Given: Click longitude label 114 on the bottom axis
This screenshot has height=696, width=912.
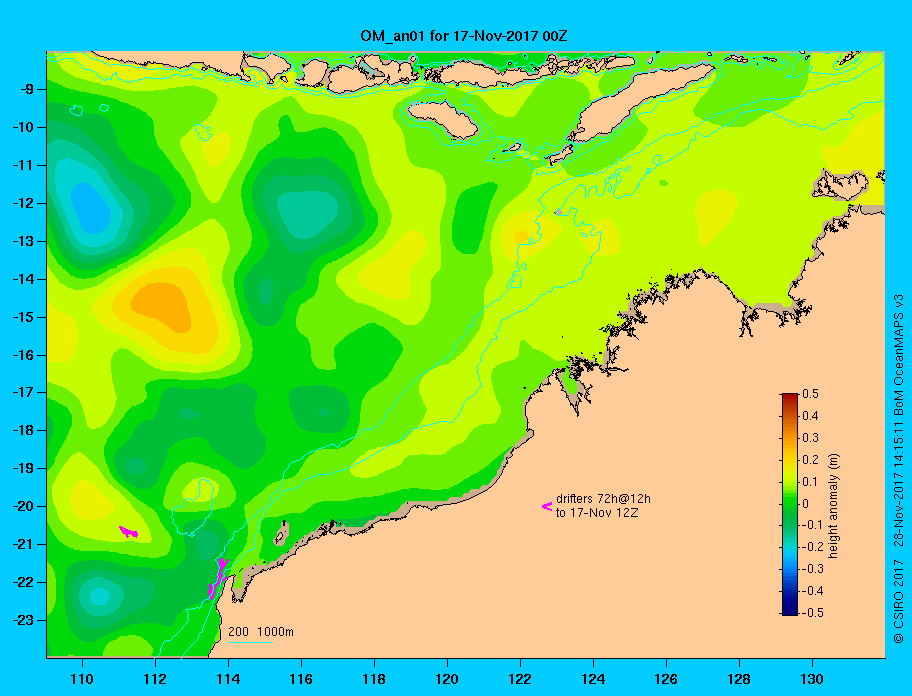Looking at the screenshot, I should point(228,679).
